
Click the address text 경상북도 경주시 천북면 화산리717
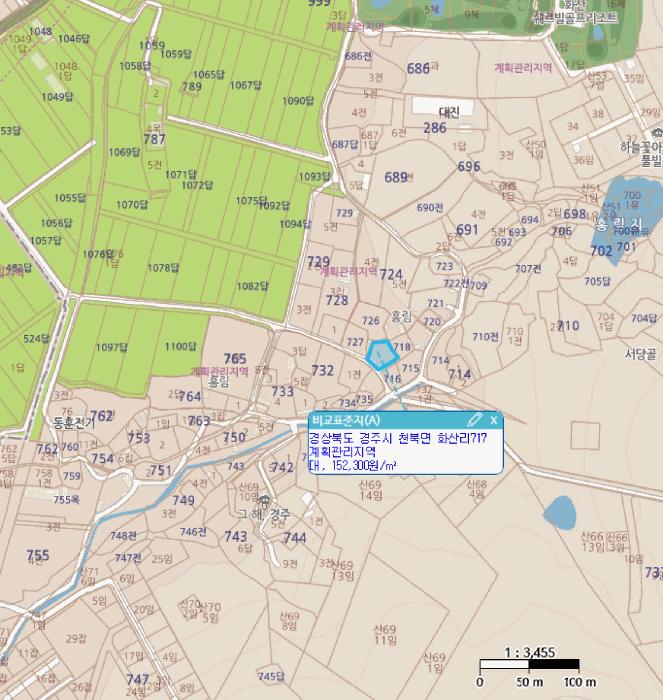[x=397, y=439]
